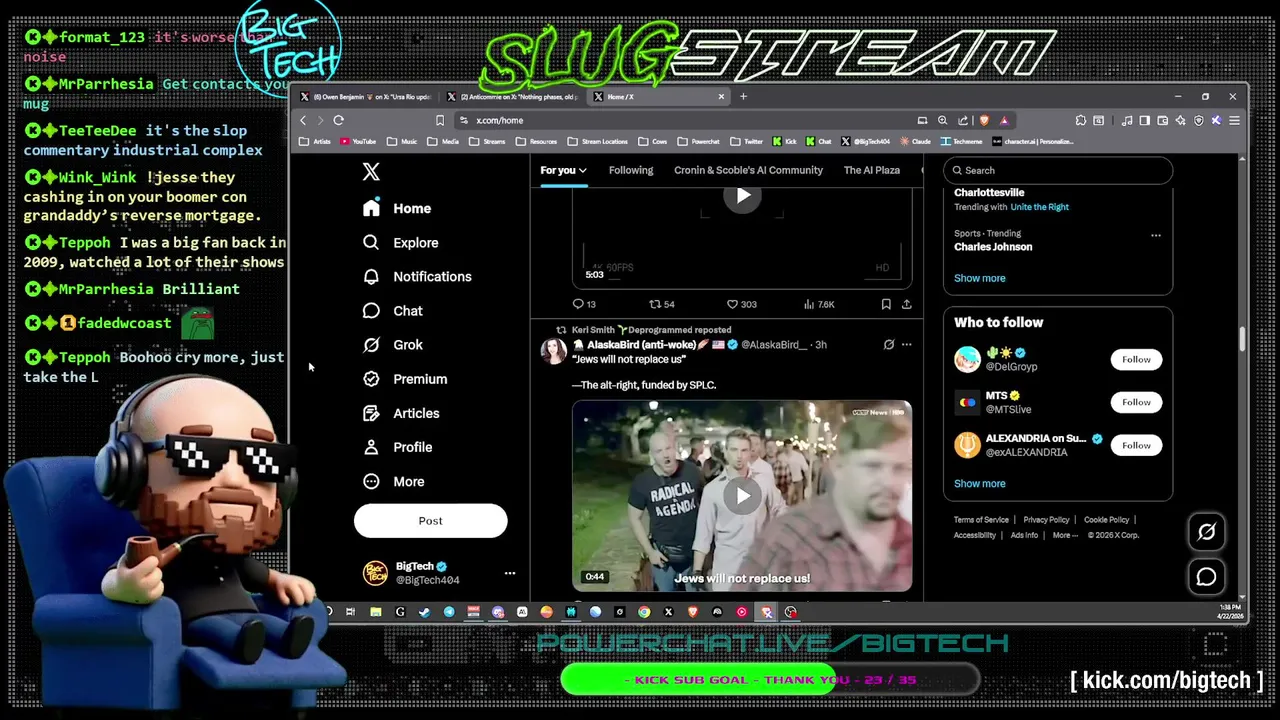Screen dimensions: 1280x720
Task: Open the Powerchat bookmark folder
Action: pyautogui.click(x=699, y=142)
